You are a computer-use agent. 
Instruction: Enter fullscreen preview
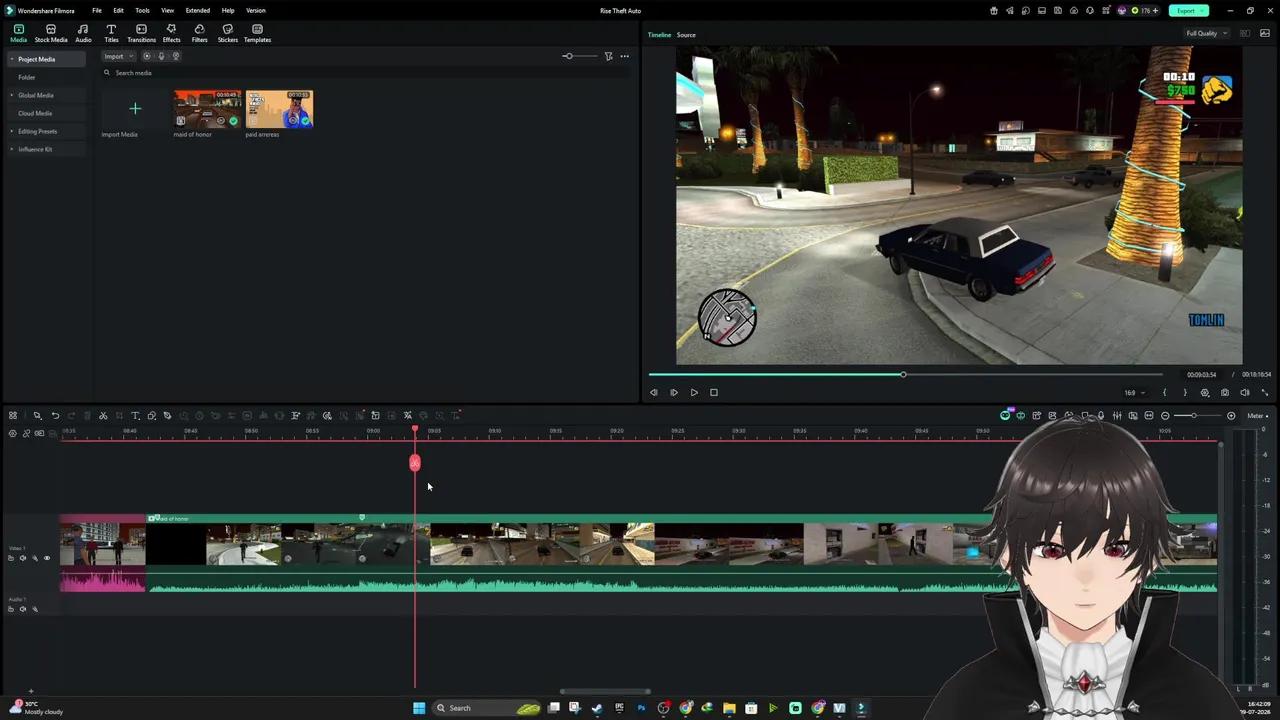1265,393
